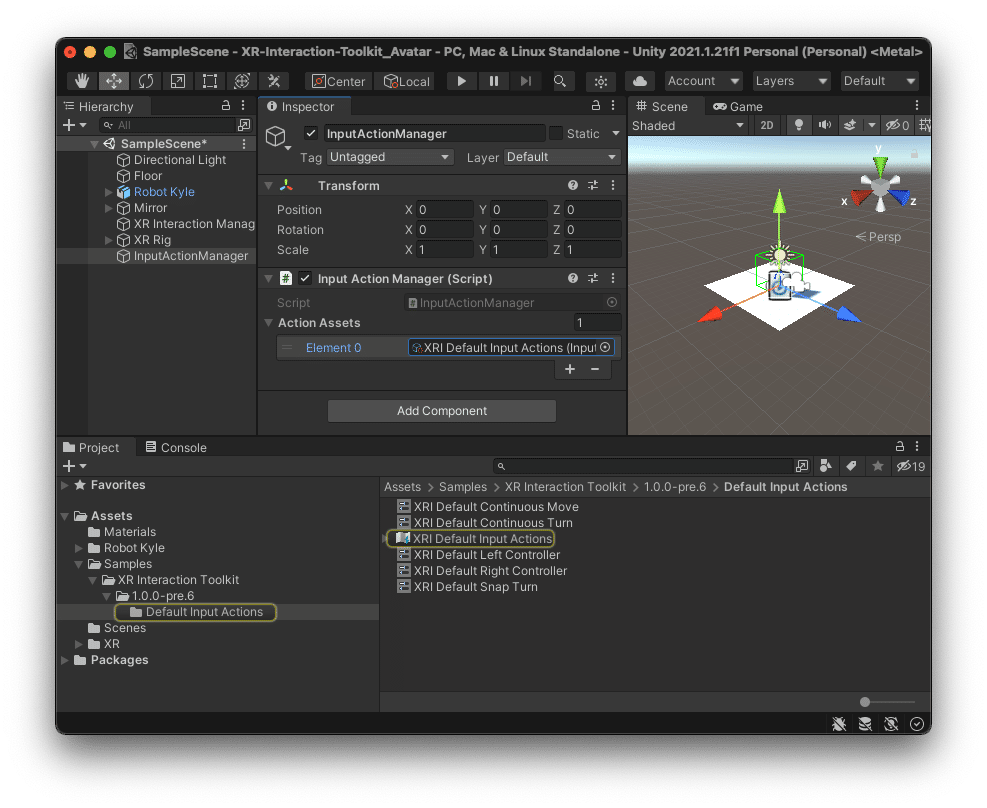Viewport: 987px width, 808px height.
Task: Select the Rect transform tool
Action: pyautogui.click(x=209, y=81)
